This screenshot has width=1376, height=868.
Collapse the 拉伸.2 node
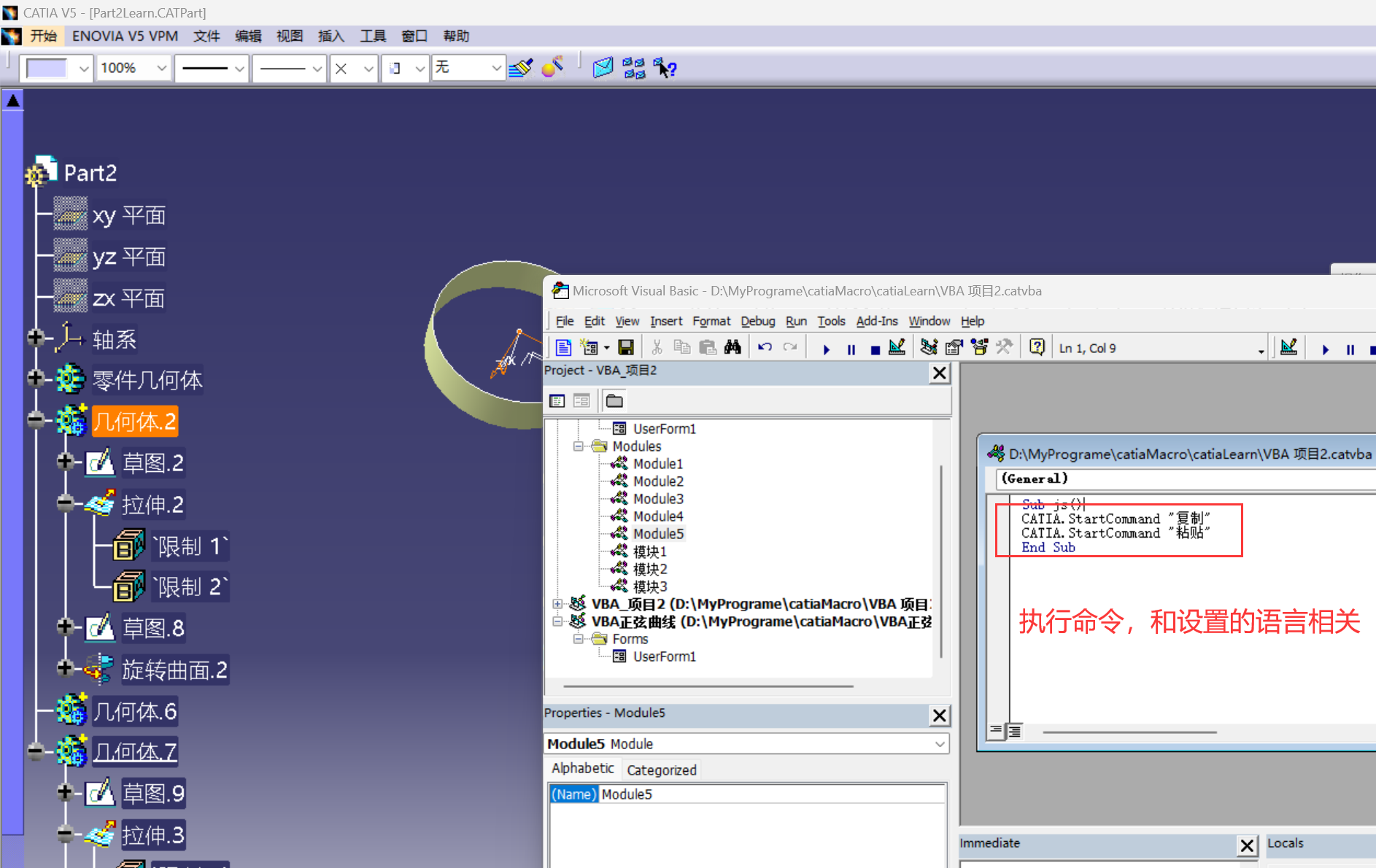[65, 503]
